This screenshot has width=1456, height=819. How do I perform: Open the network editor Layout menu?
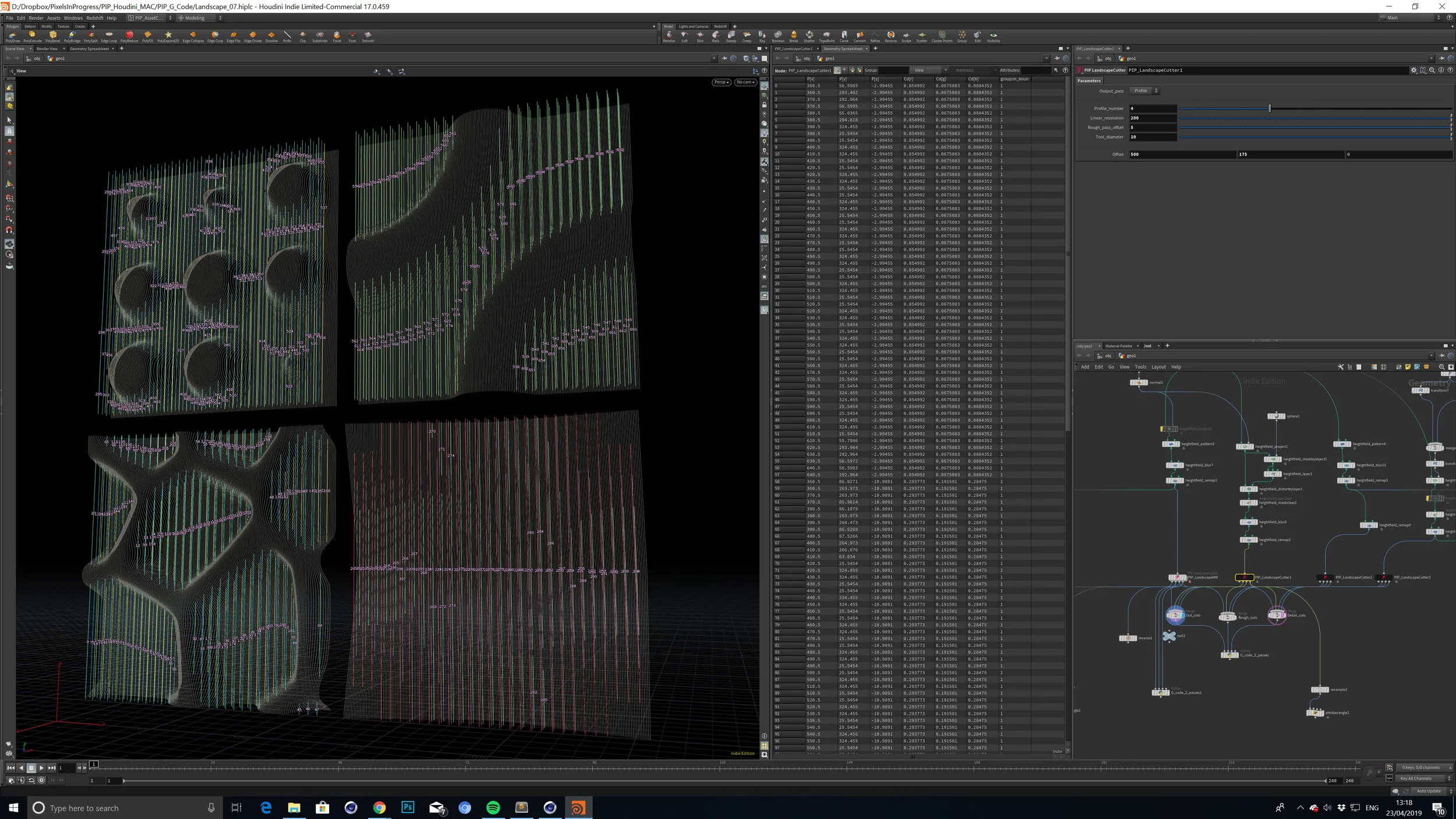[x=1158, y=367]
